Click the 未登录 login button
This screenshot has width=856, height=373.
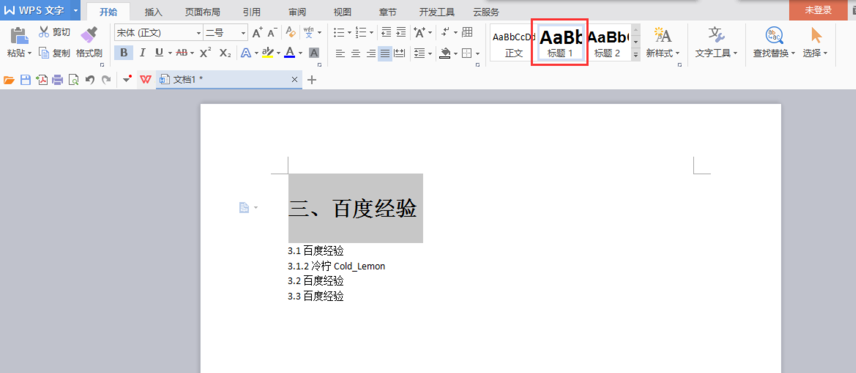point(818,10)
